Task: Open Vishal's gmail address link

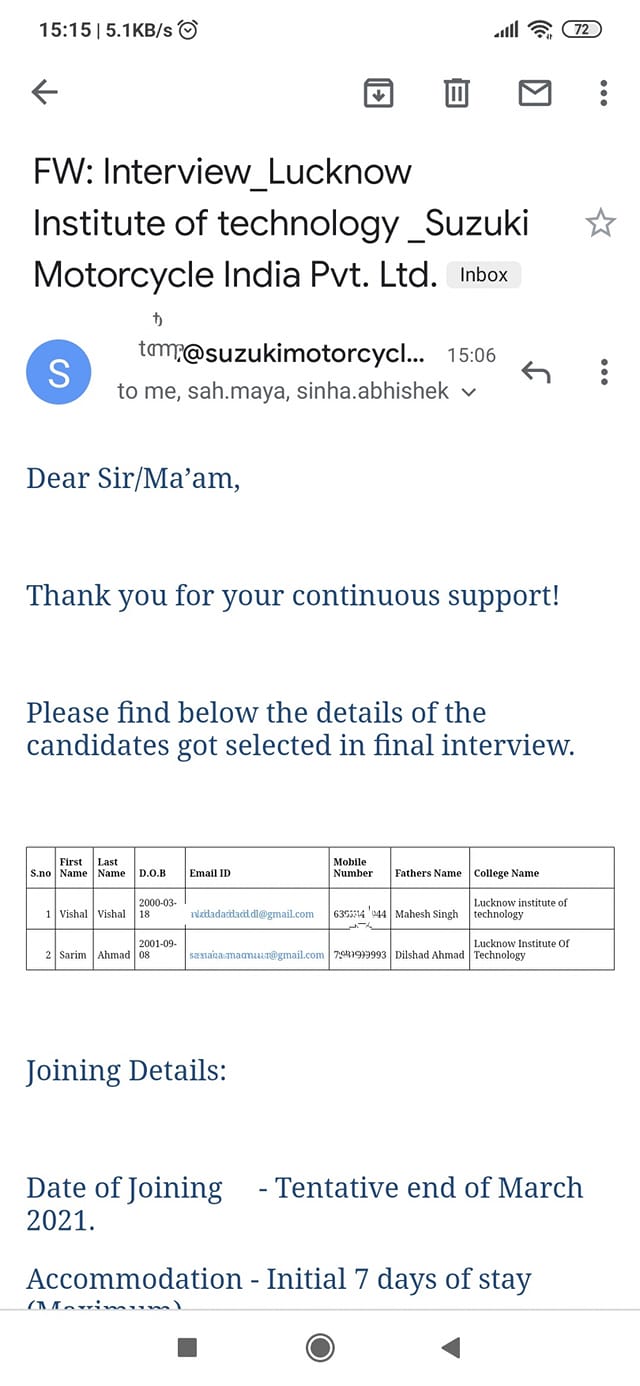Action: (x=252, y=914)
